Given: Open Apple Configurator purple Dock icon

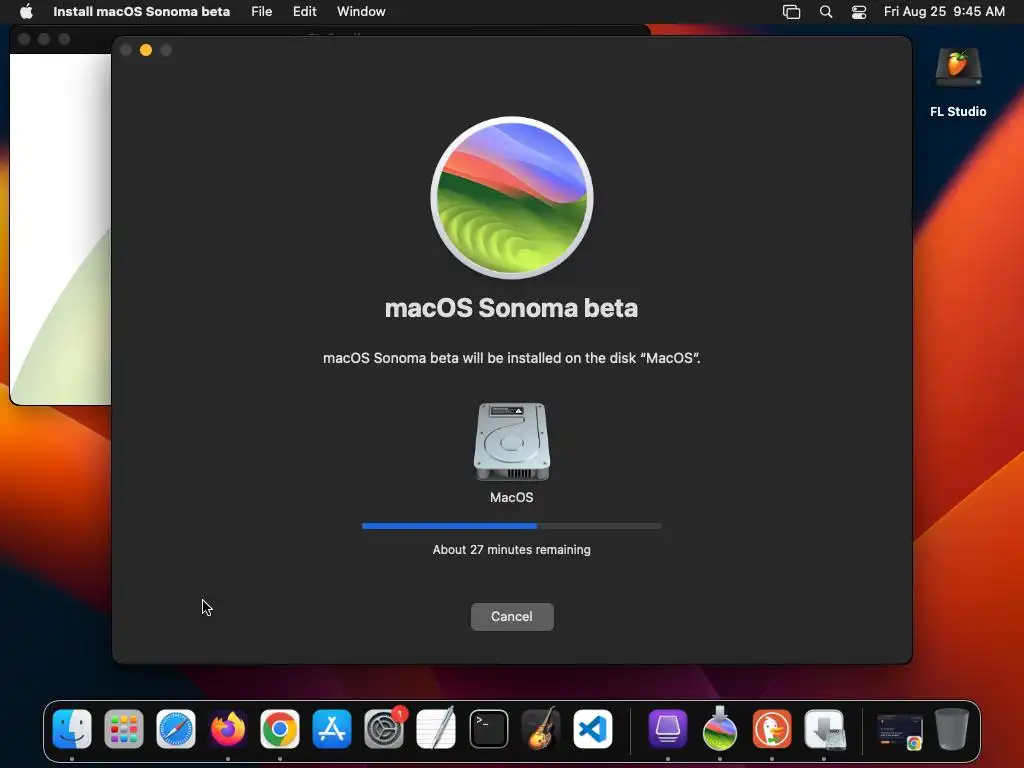Looking at the screenshot, I should point(667,728).
